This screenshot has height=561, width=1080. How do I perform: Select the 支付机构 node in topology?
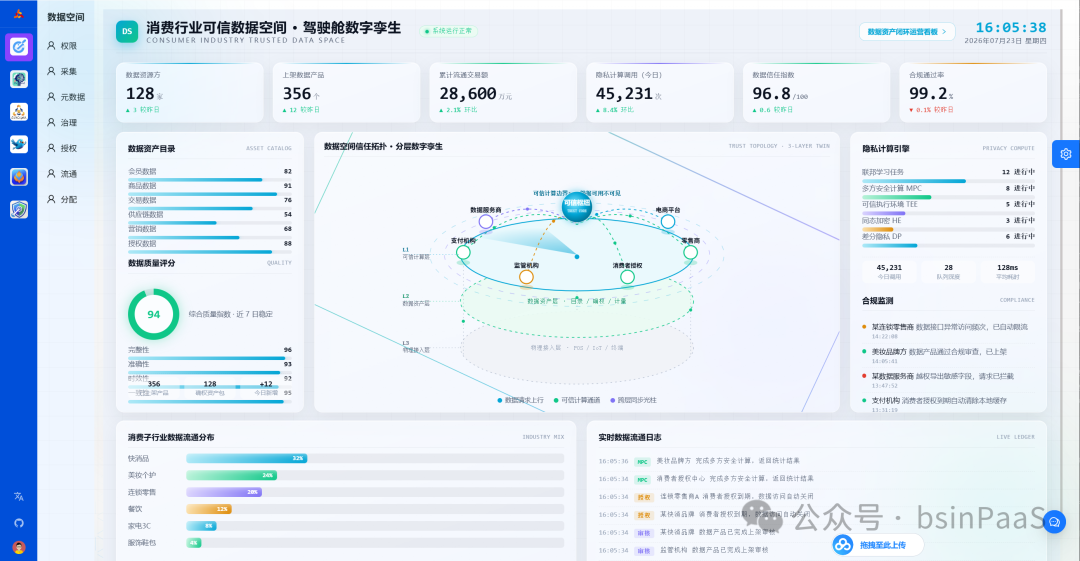[464, 252]
